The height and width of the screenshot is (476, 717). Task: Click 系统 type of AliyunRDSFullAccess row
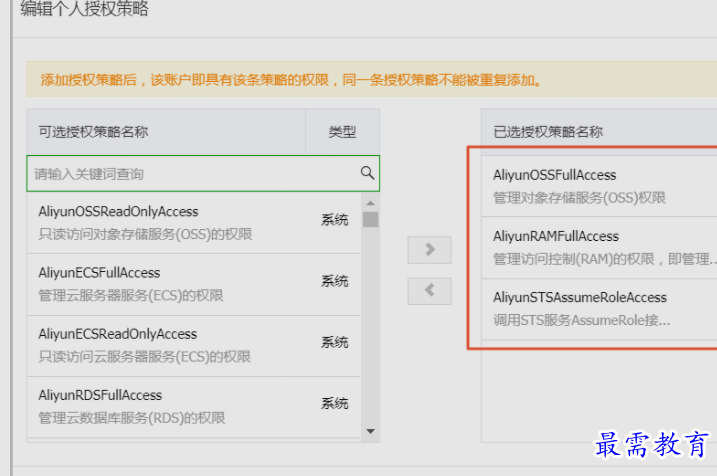pos(335,404)
